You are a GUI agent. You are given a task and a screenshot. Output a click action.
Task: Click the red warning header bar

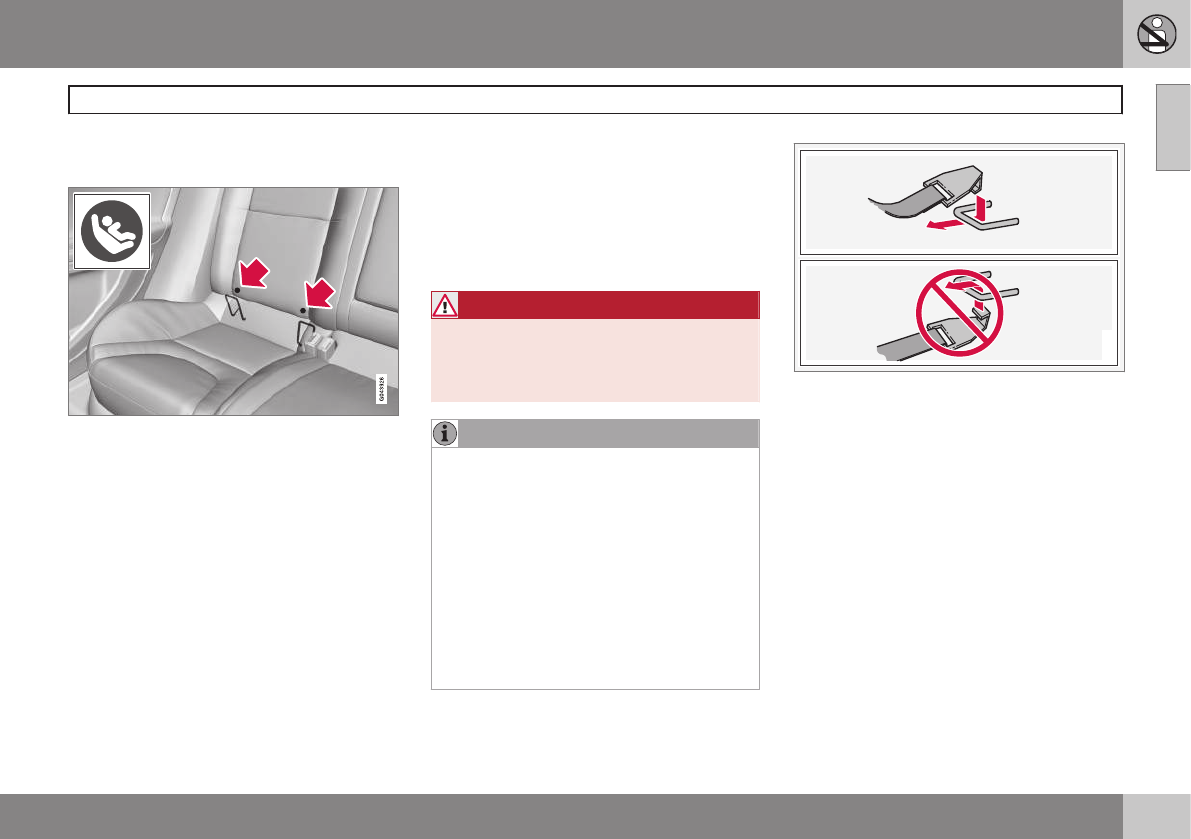pyautogui.click(x=596, y=305)
